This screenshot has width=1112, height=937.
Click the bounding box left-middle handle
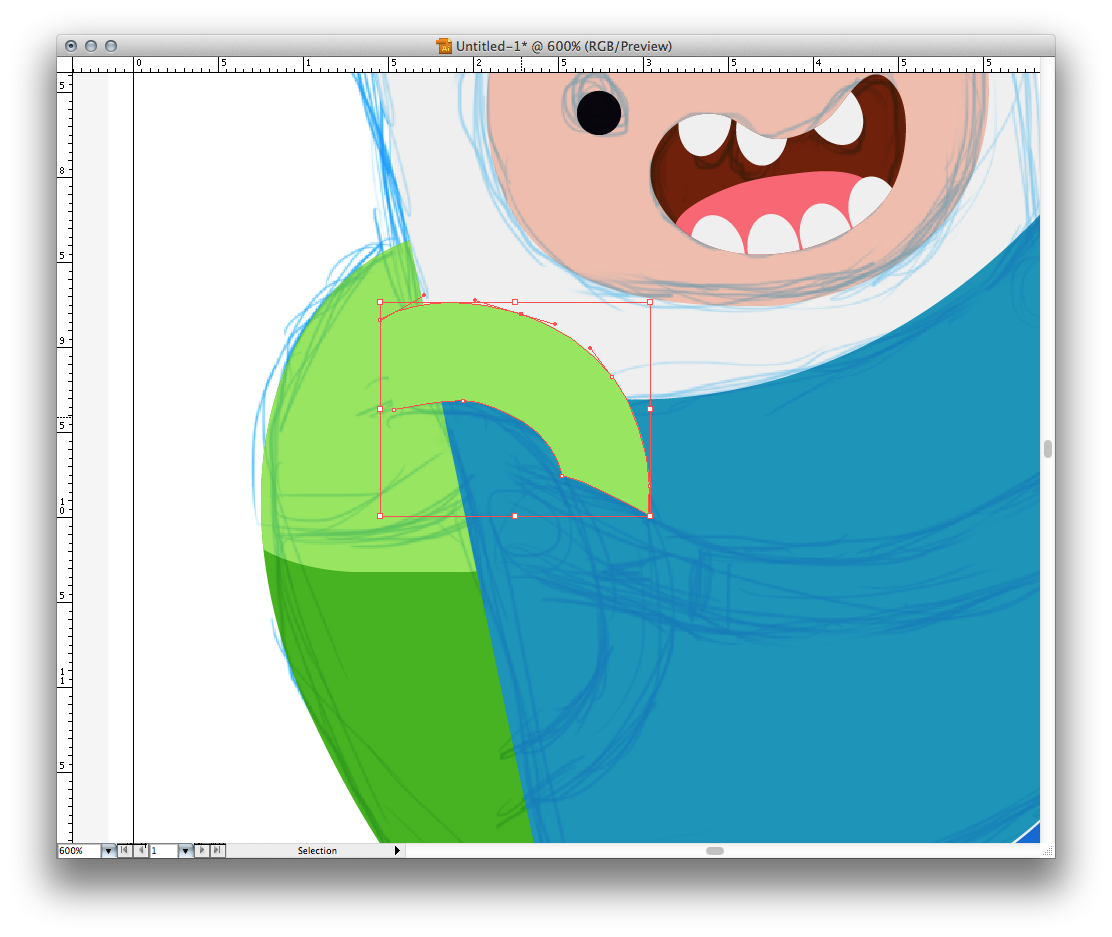click(380, 409)
